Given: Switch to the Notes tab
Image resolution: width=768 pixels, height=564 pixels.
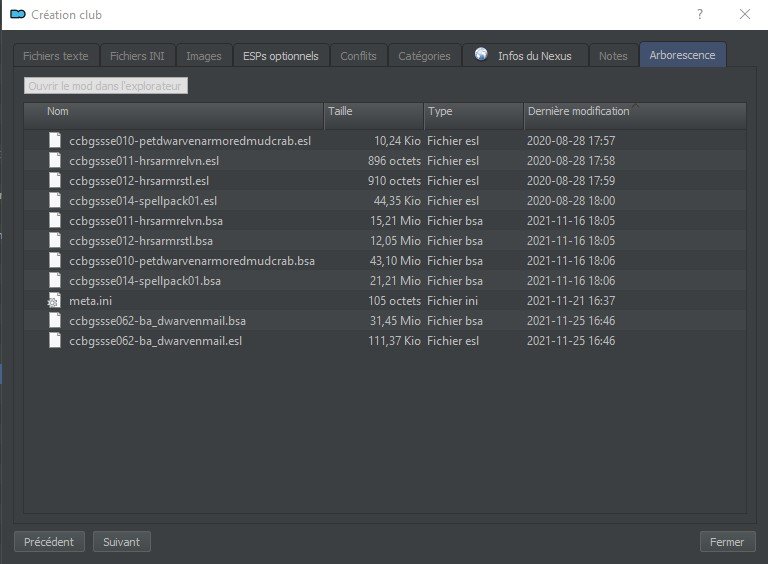Looking at the screenshot, I should tap(613, 56).
